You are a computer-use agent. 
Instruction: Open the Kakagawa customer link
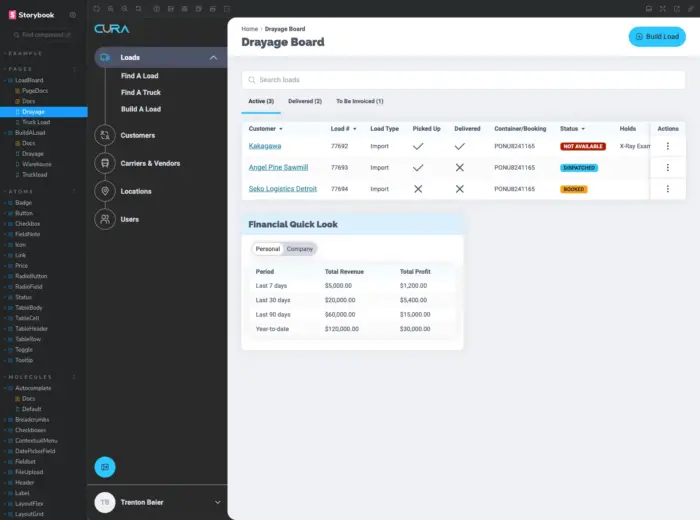click(265, 146)
